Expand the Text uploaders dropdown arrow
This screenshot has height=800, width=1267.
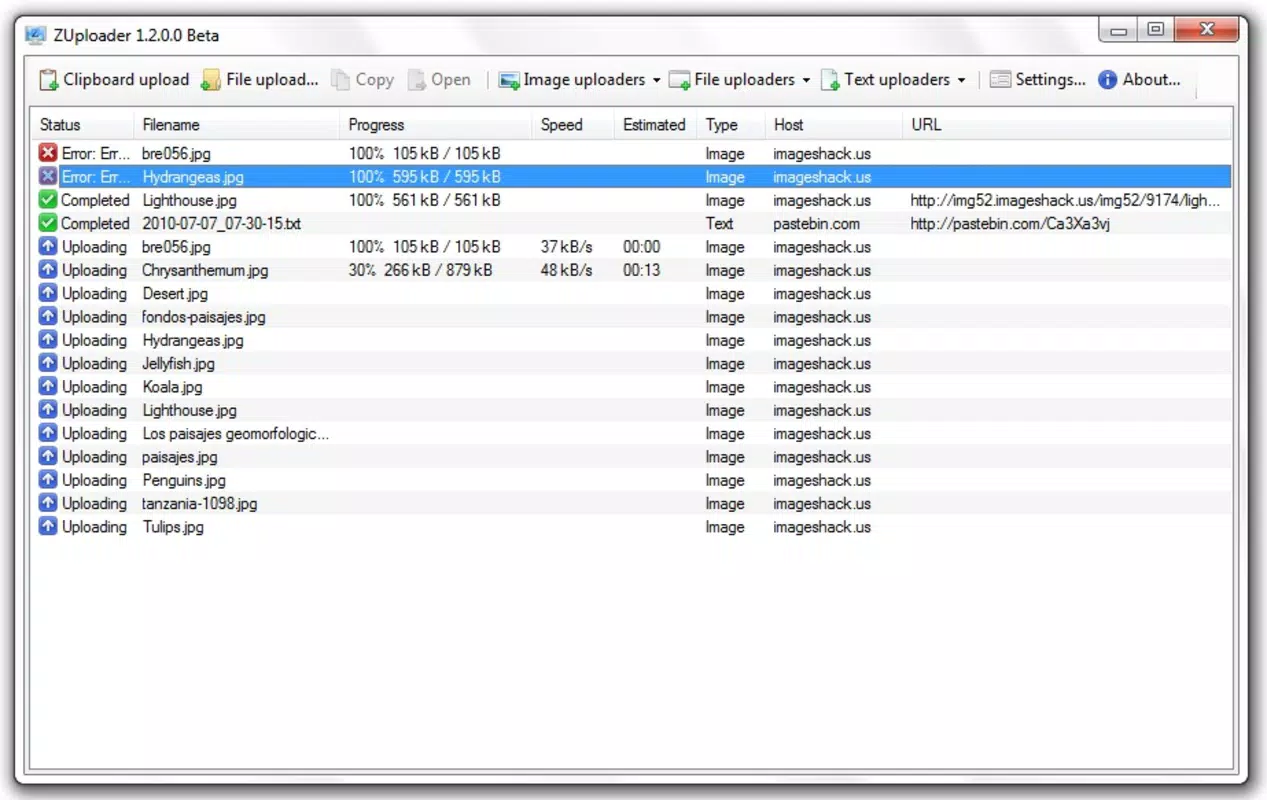pos(961,80)
